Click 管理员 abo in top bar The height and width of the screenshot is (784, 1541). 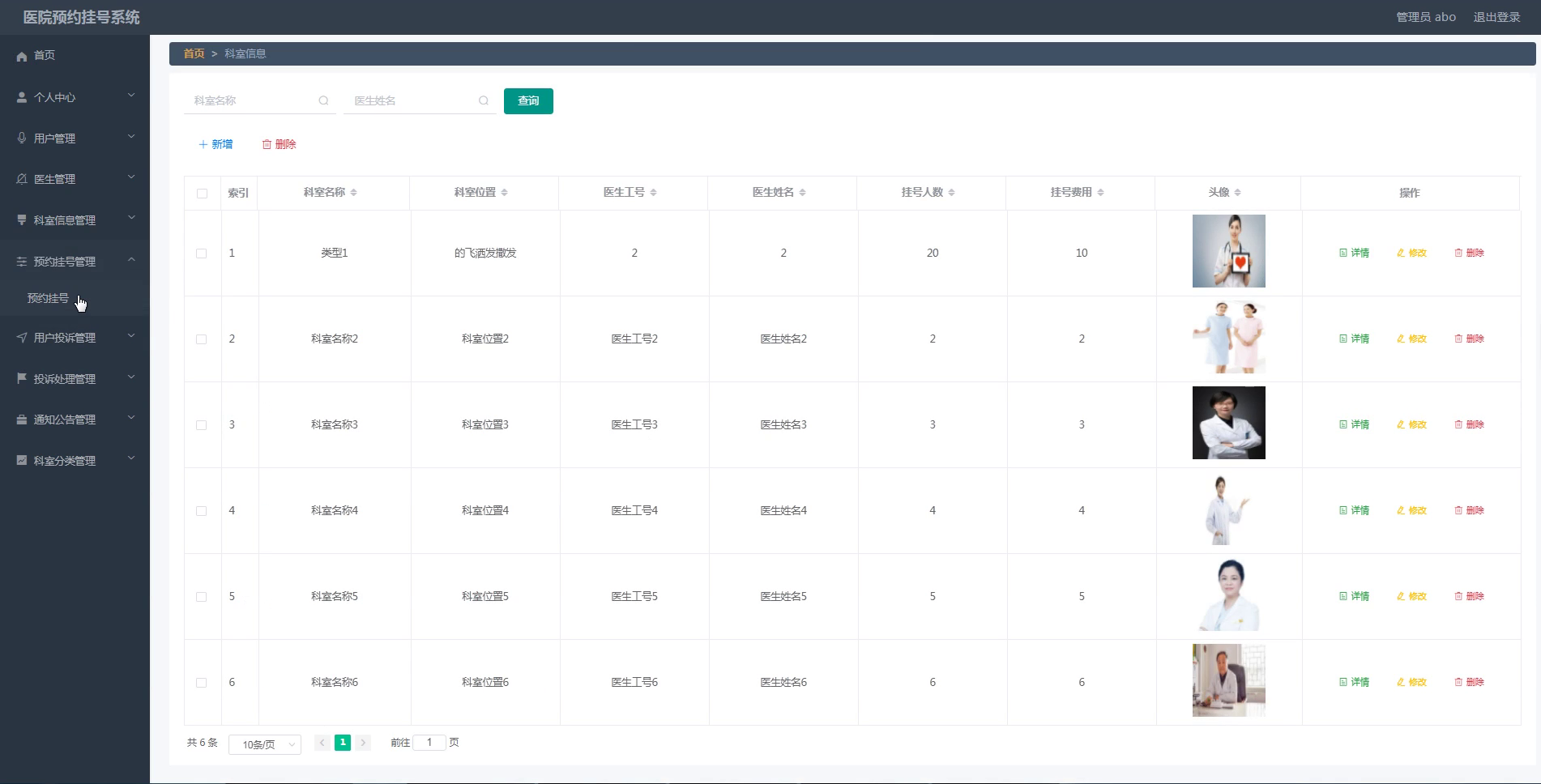1426,17
